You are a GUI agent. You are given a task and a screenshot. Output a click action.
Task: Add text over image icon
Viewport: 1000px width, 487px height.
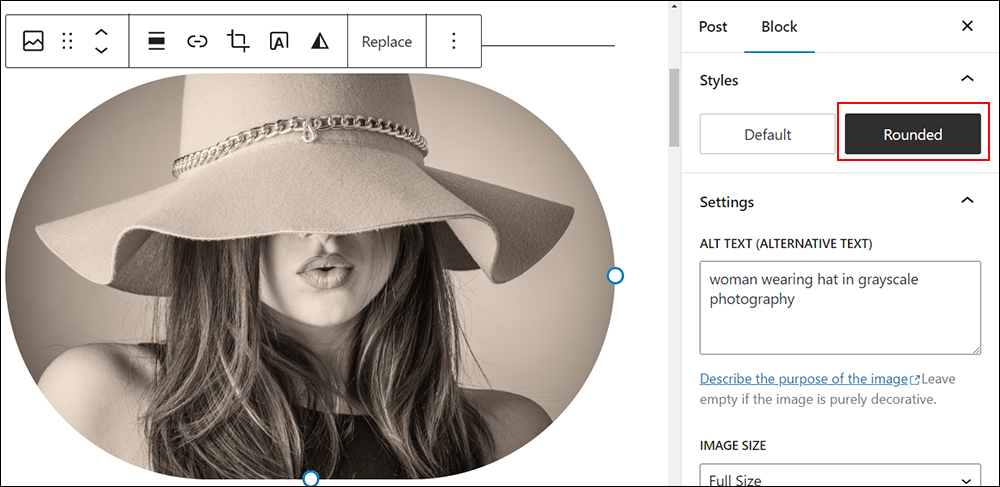[279, 41]
